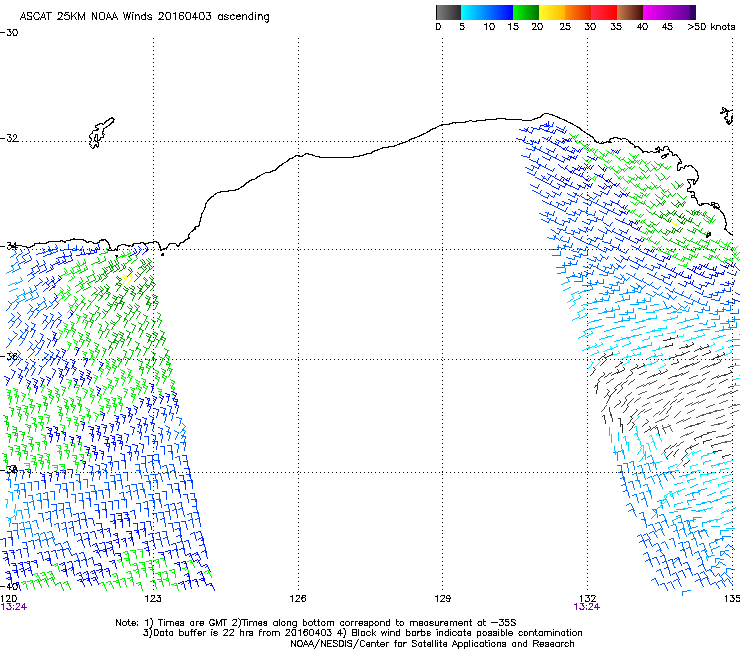
Task: Click the '45' legend scale label
Action: click(667, 27)
